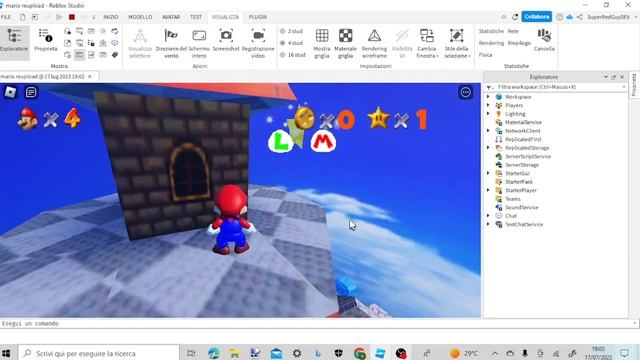This screenshot has width=640, height=360.
Task: Switch to the AVATAR ribbon tab
Action: tap(171, 17)
